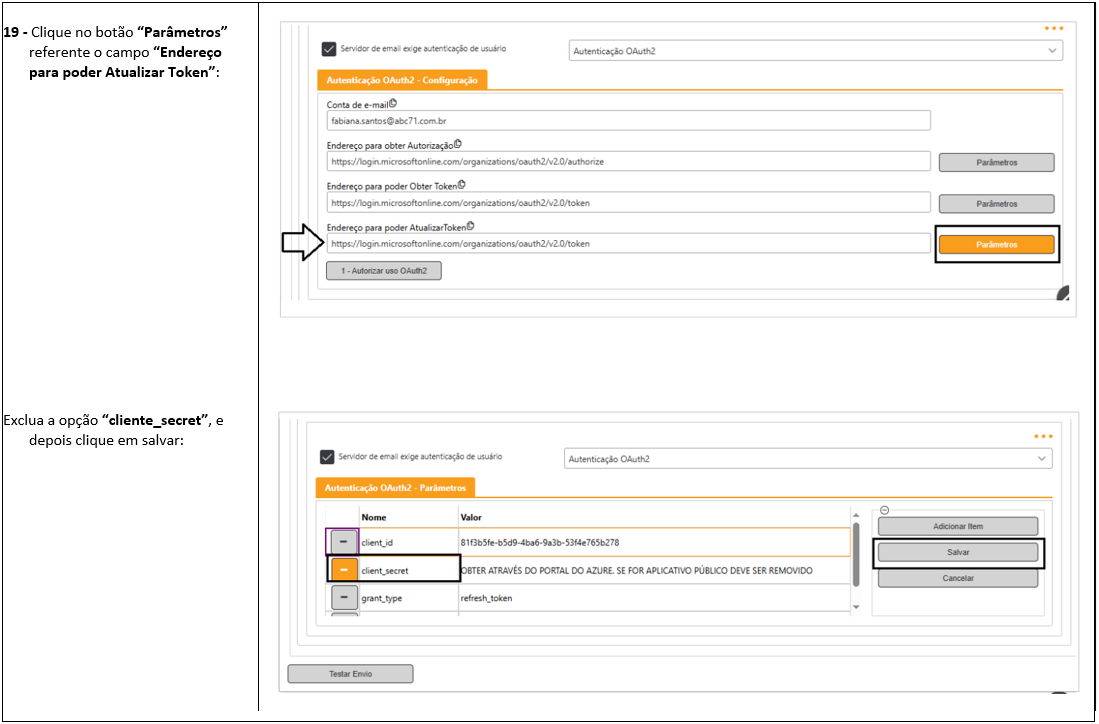Click copy icon beside Endereço para poder AtualizarToken
Image resolution: width=1099 pixels, height=724 pixels.
tap(469, 226)
